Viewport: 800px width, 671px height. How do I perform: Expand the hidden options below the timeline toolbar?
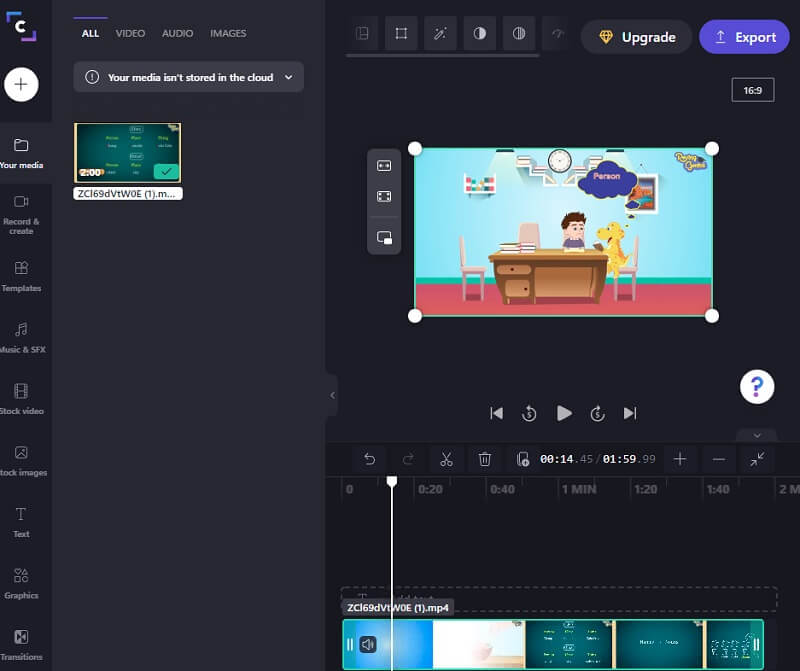coord(757,436)
